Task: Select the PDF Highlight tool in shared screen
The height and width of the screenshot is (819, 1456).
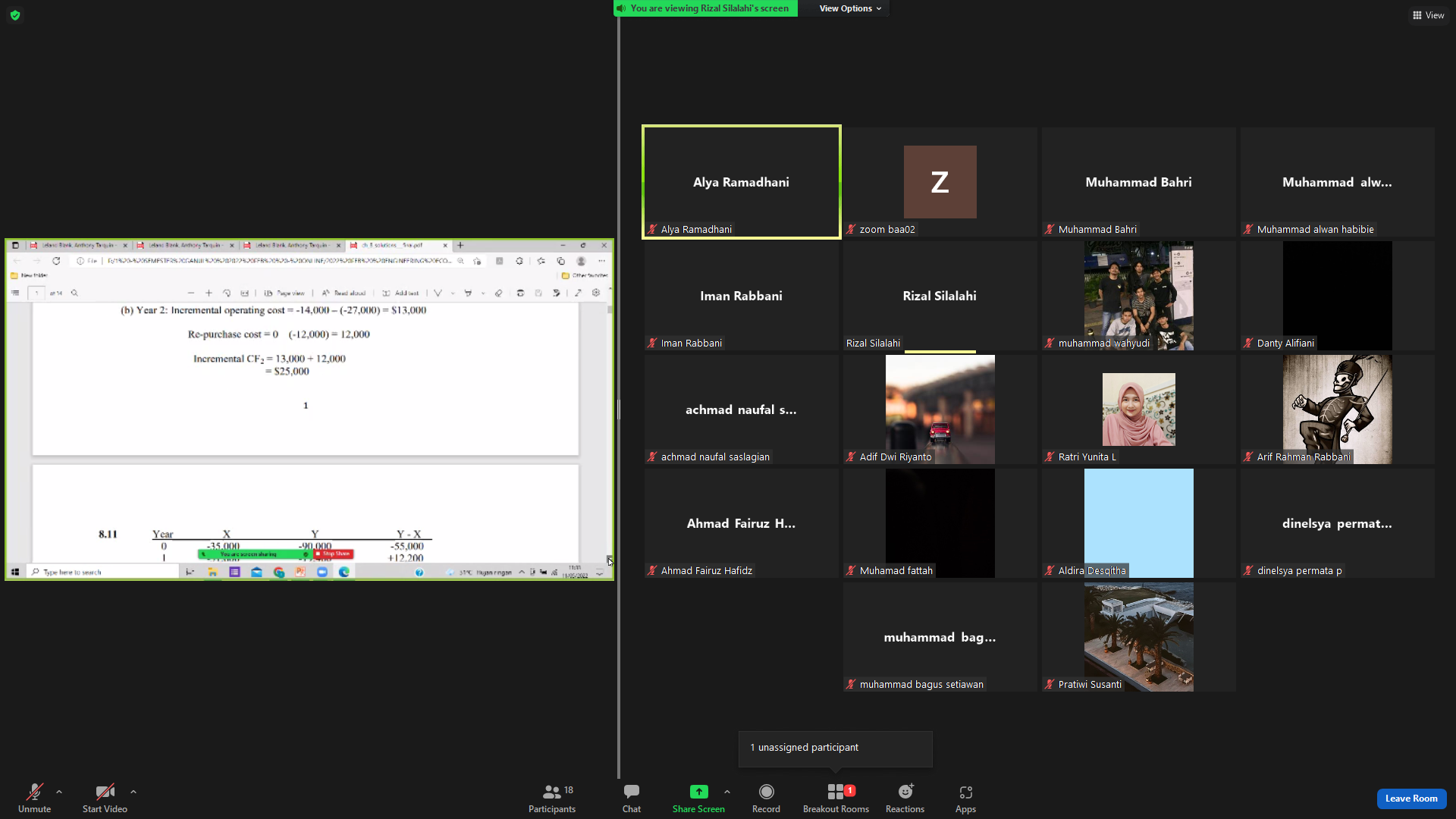Action: 468,293
